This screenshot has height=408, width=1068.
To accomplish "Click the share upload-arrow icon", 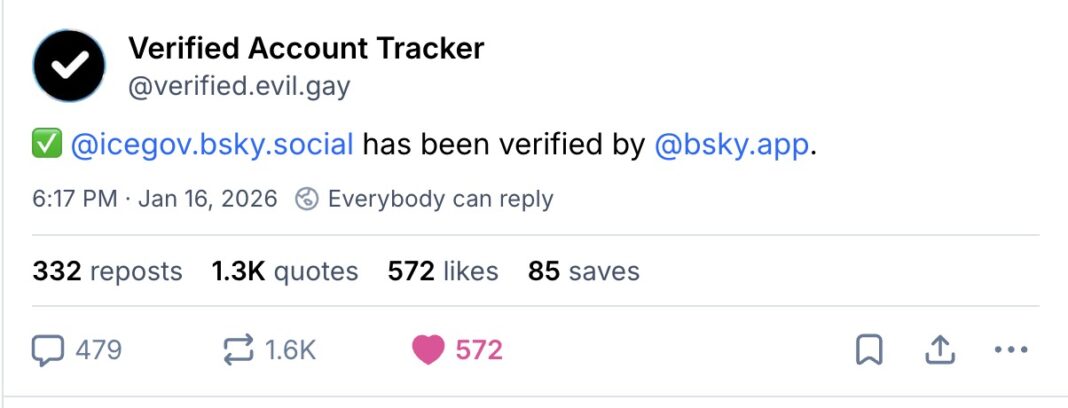I will tap(940, 350).
